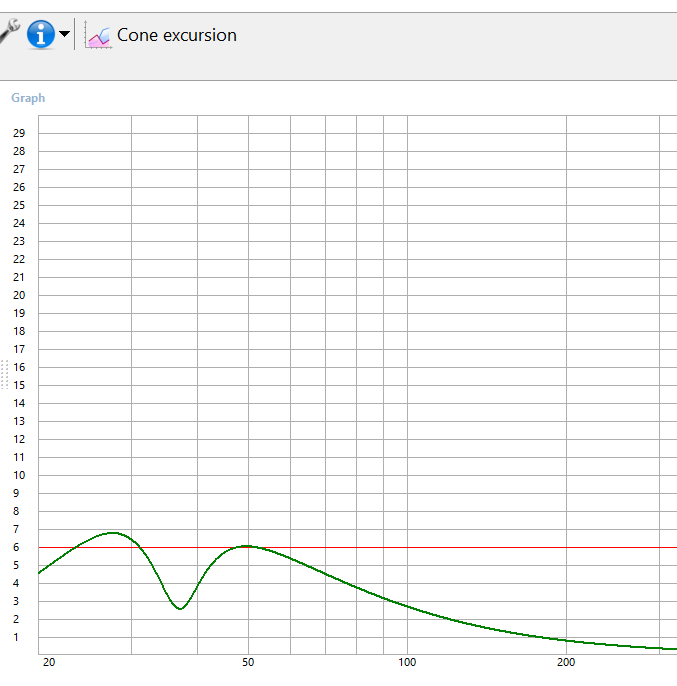Click the 20 frequency axis label
The width and height of the screenshot is (677, 686).
tap(49, 662)
